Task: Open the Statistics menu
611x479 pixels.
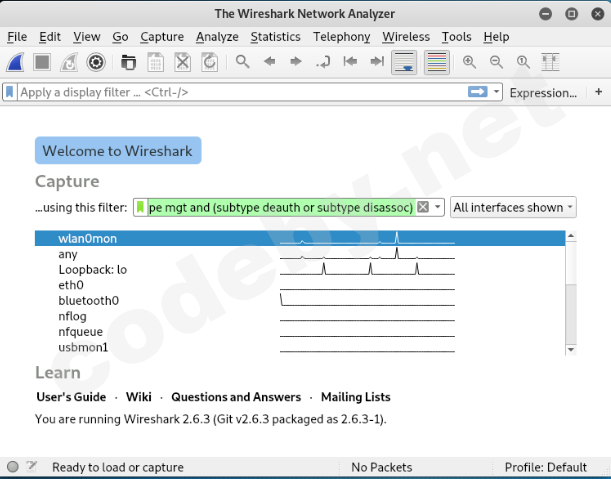Action: pos(275,37)
